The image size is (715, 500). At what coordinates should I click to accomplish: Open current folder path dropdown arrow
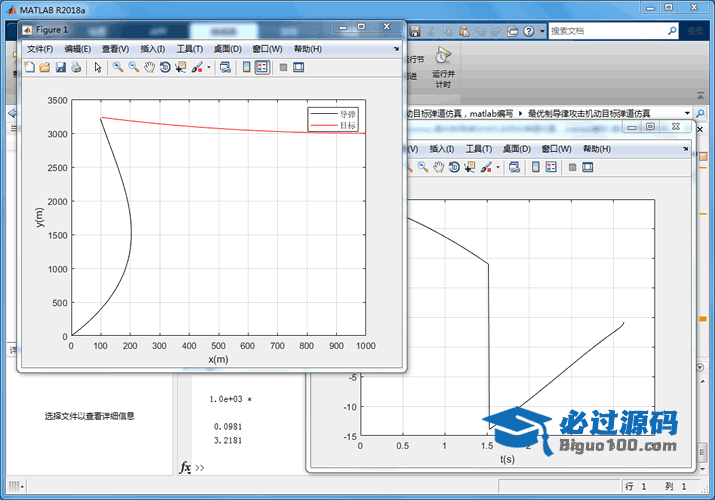(687, 113)
